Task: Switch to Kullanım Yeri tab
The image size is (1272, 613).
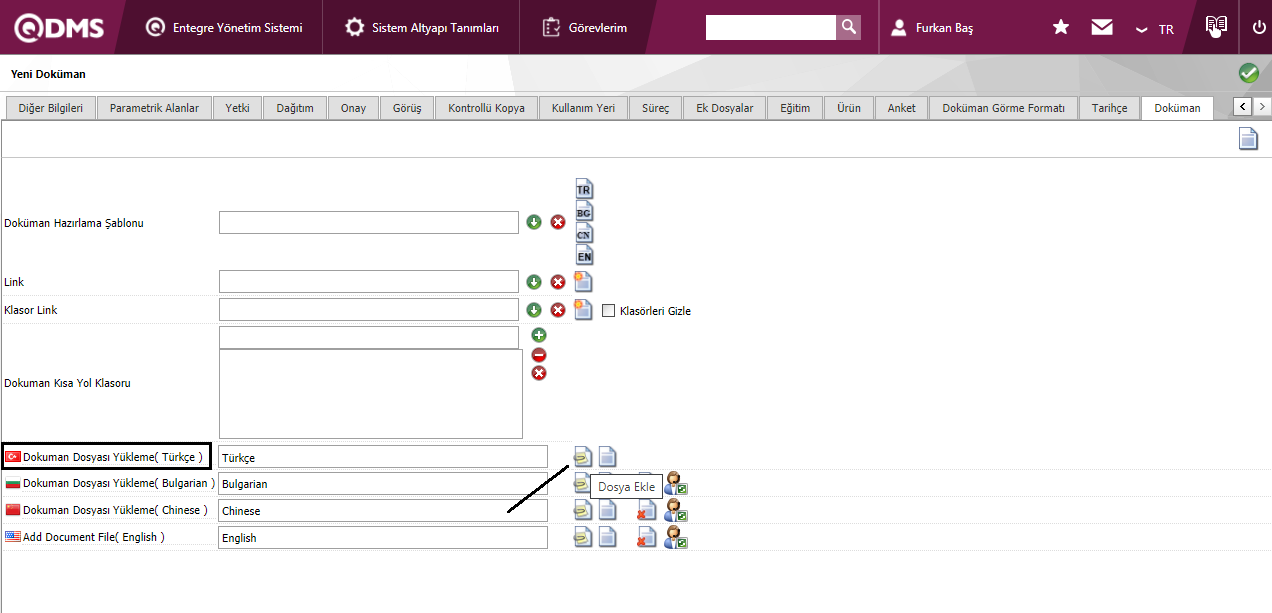Action: [x=583, y=108]
